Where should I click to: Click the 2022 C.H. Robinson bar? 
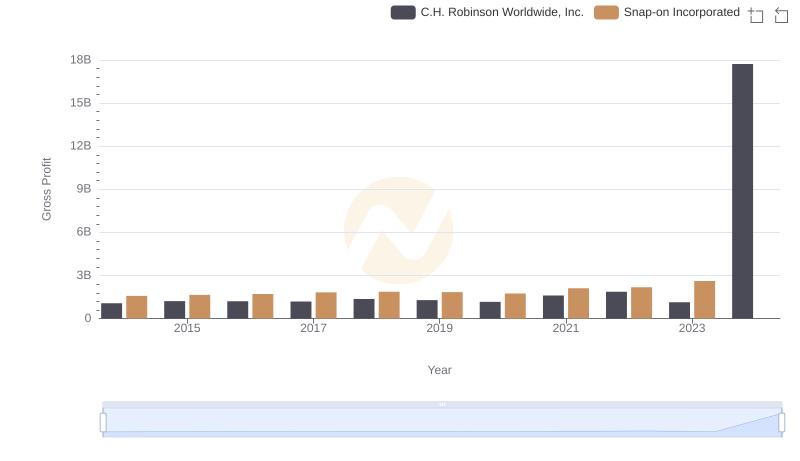pos(616,305)
